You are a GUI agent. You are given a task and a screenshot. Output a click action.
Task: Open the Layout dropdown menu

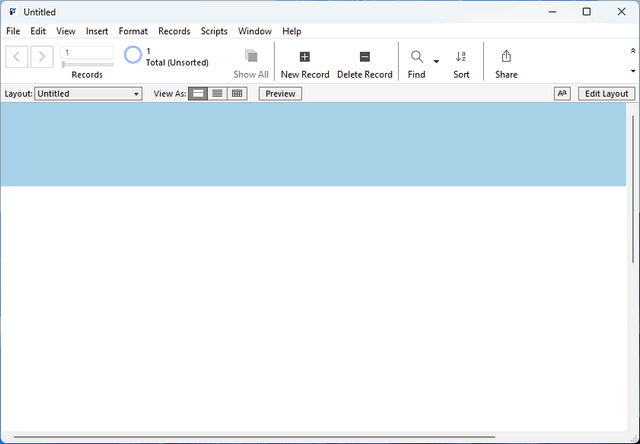pyautogui.click(x=89, y=94)
